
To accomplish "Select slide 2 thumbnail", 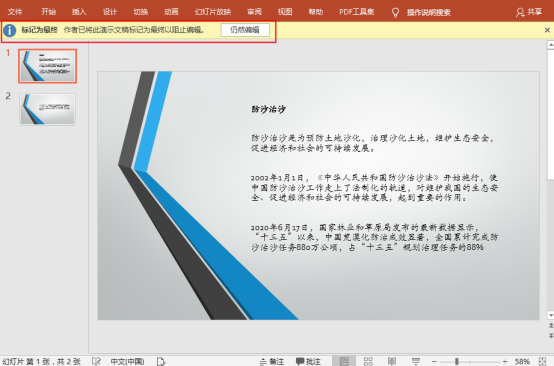I will pyautogui.click(x=47, y=109).
